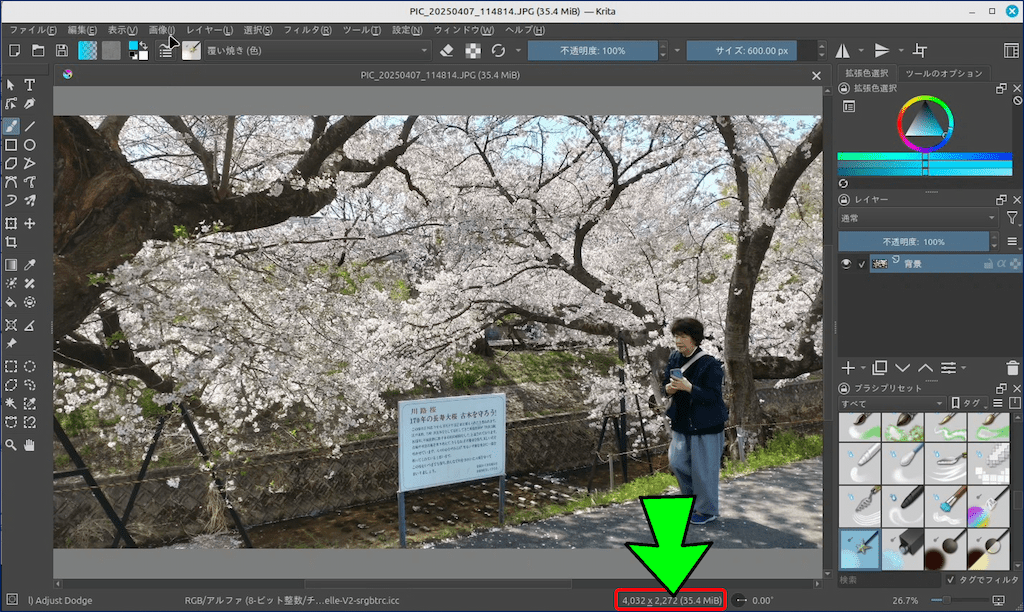Viewport: 1024px width, 612px height.
Task: Toggle the タグでフィルタ checkbox
Action: pyautogui.click(x=950, y=580)
